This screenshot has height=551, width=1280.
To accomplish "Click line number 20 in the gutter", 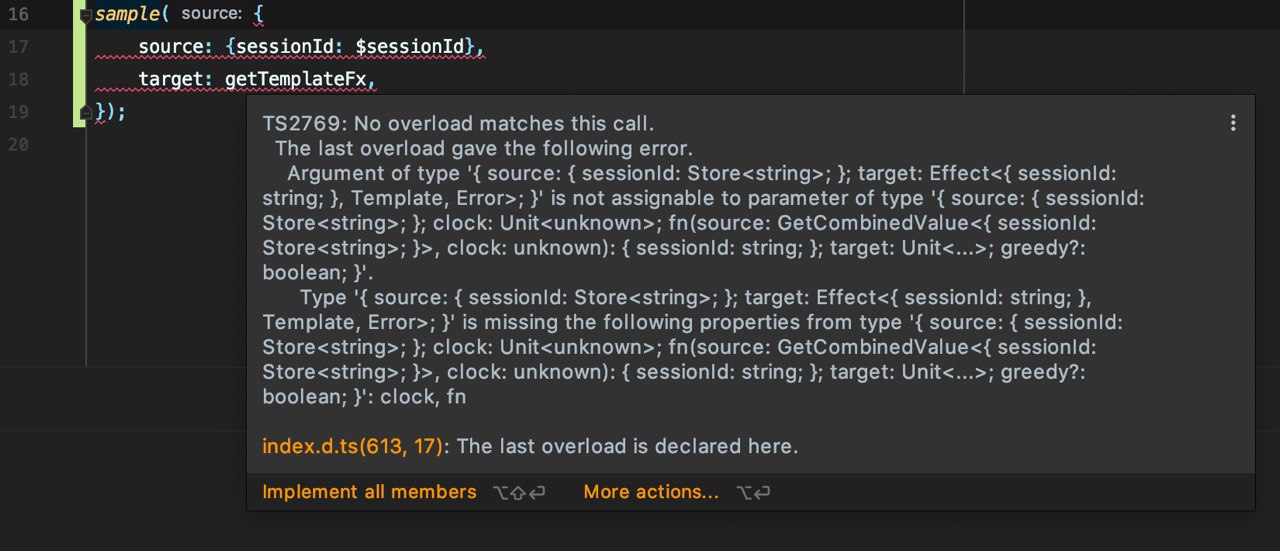I will (x=18, y=144).
